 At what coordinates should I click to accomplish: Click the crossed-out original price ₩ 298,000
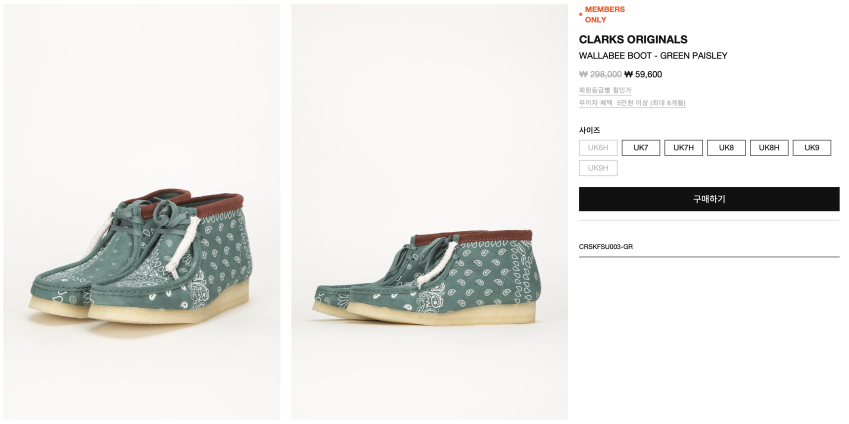(x=600, y=74)
